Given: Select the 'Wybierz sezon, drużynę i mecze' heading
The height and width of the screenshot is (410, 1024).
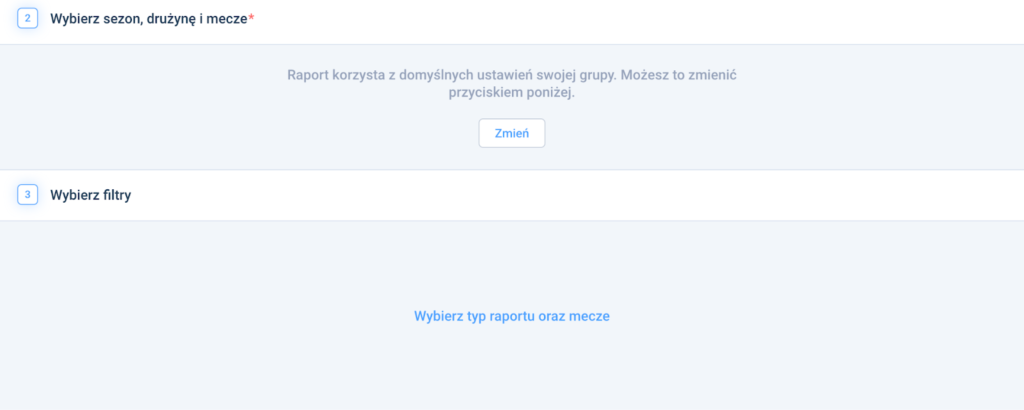Looking at the screenshot, I should click(148, 19).
